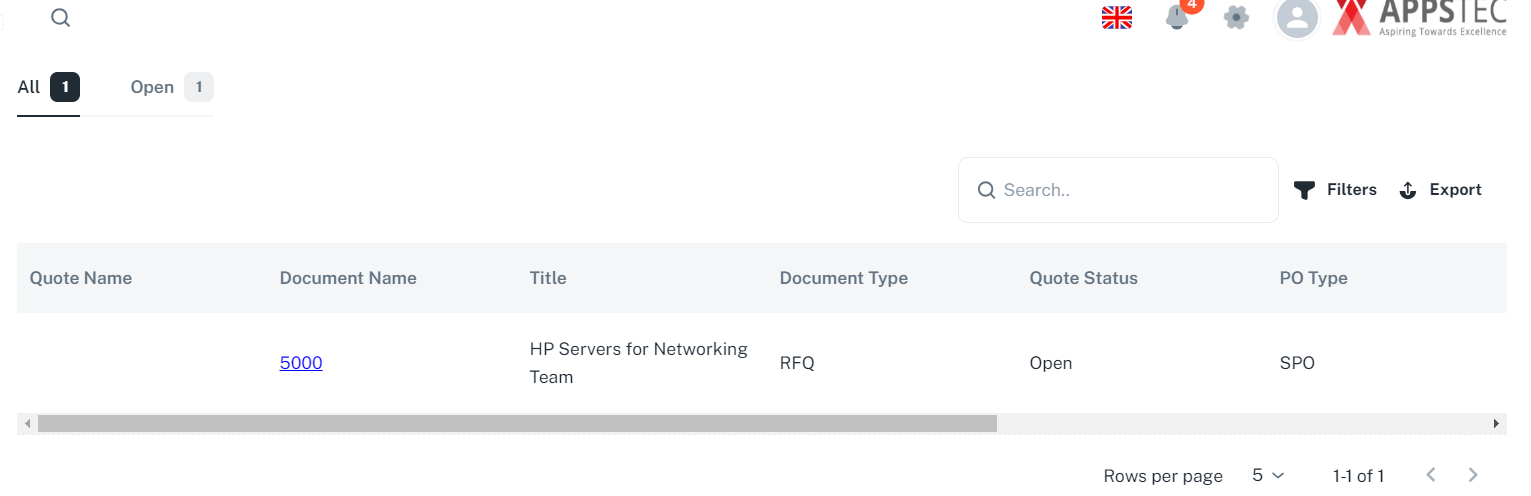Switch to the Open tab
Screen dimensions: 1531x496
click(x=171, y=88)
